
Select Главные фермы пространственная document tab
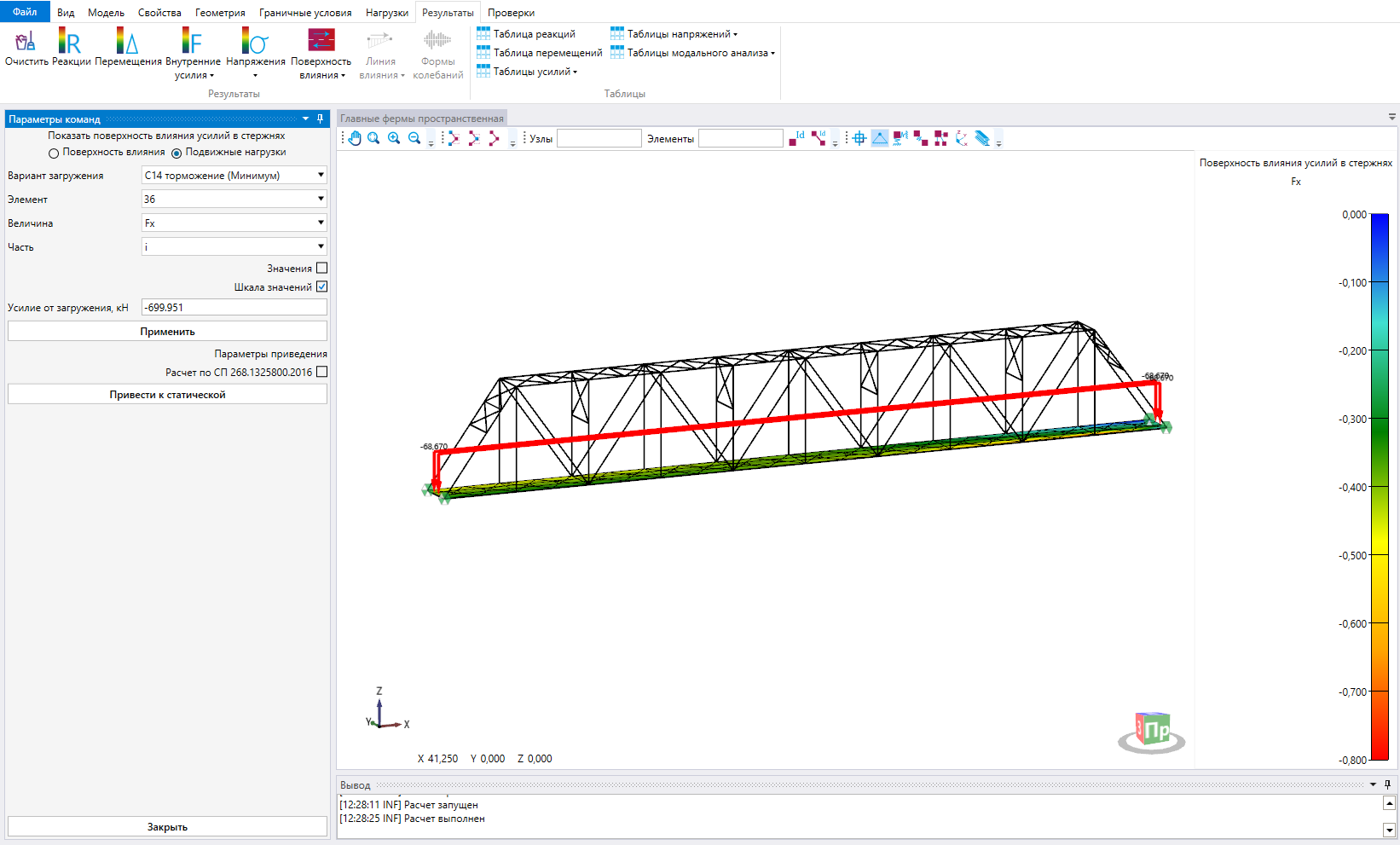pos(422,119)
